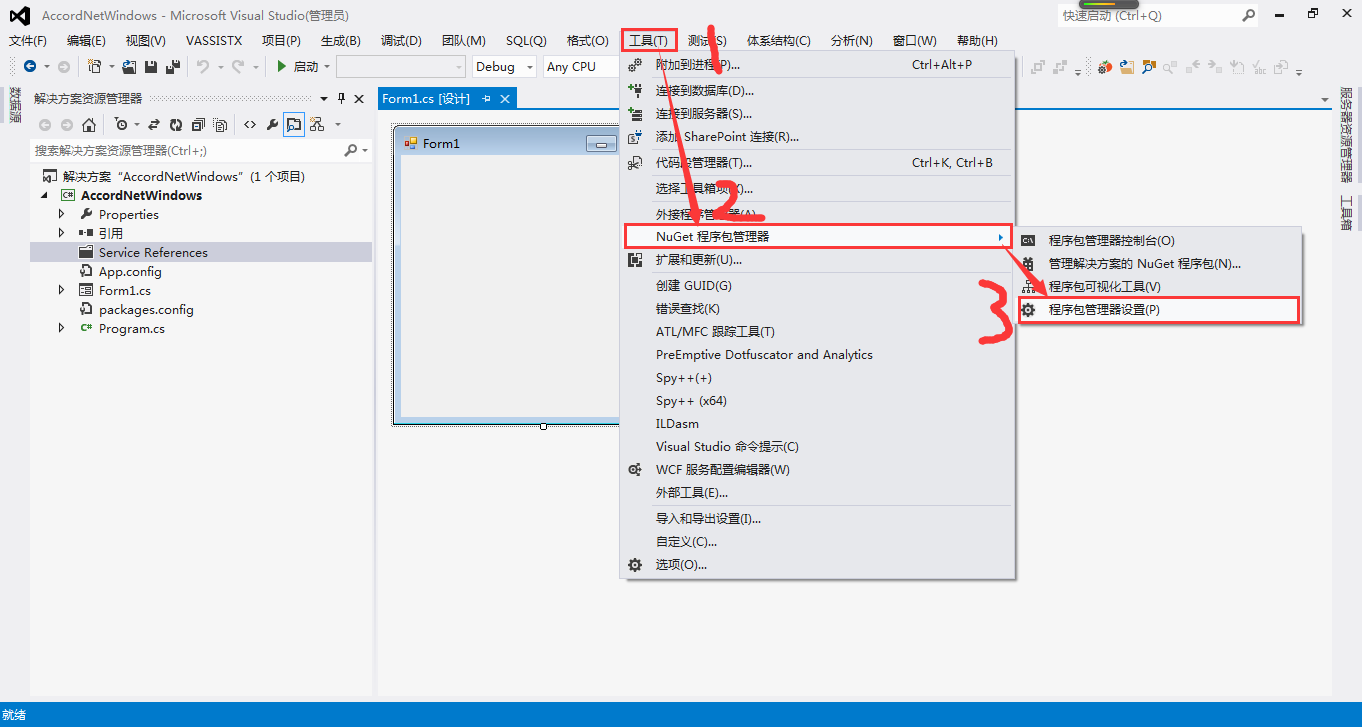This screenshot has height=727, width=1362.
Task: Open the 文件(F) menu
Action: (x=28, y=41)
